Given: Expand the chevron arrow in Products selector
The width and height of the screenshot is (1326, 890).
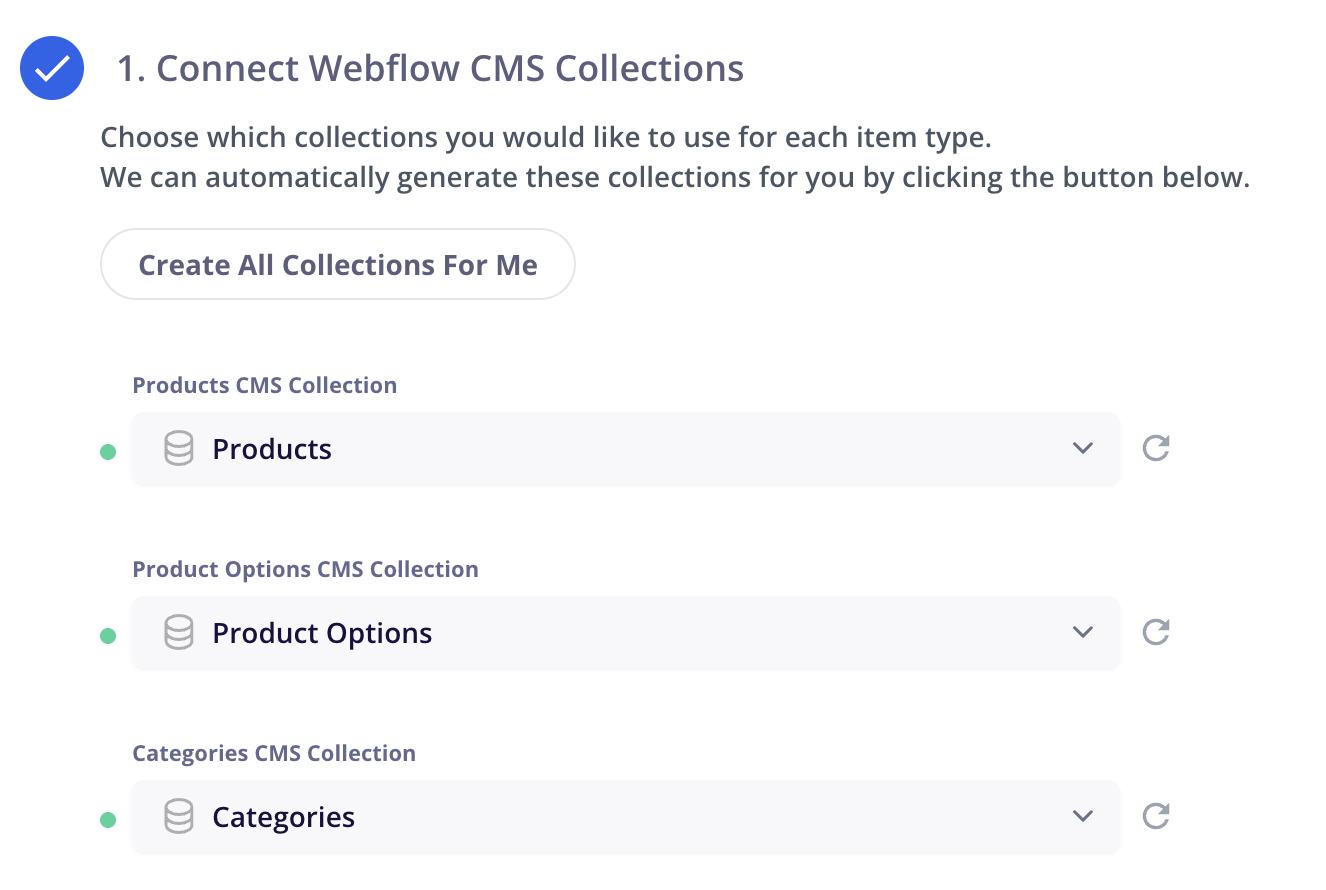Looking at the screenshot, I should tap(1082, 448).
